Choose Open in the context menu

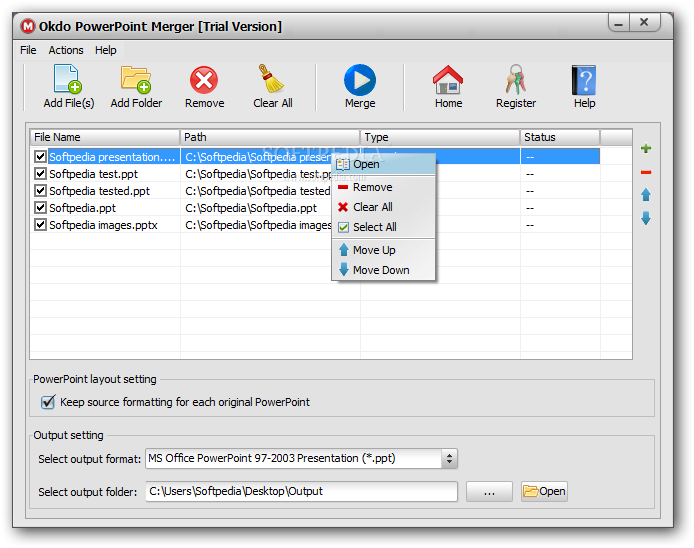(384, 164)
